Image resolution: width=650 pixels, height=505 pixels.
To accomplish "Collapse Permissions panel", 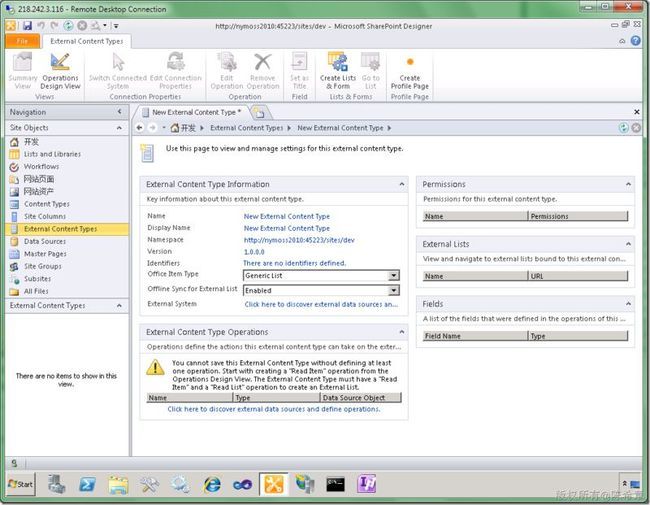I will click(628, 184).
